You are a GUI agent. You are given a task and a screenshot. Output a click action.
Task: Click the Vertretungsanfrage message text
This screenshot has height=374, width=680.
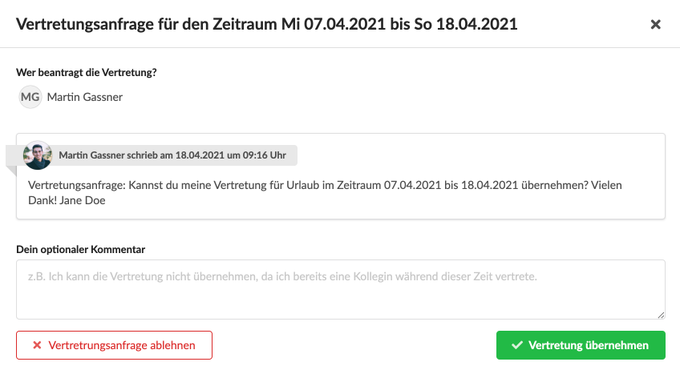[325, 193]
